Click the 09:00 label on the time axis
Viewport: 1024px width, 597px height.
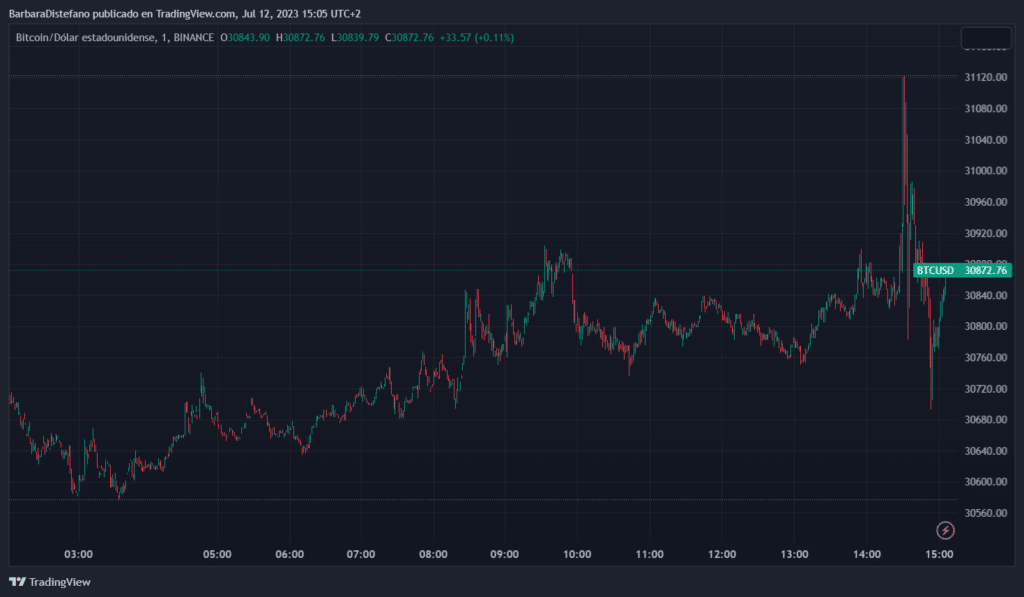coord(504,554)
